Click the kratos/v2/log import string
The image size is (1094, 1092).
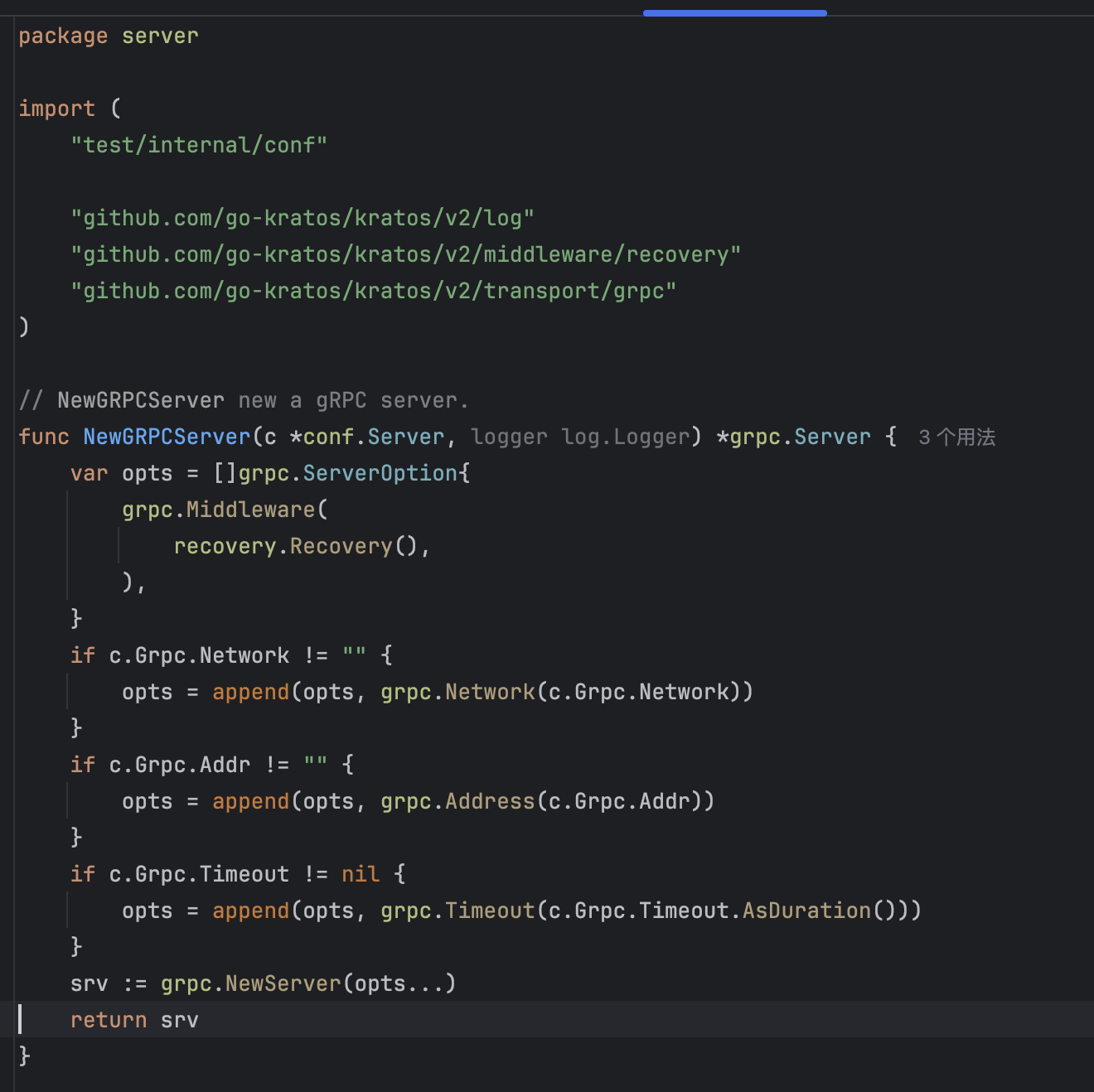pos(302,218)
